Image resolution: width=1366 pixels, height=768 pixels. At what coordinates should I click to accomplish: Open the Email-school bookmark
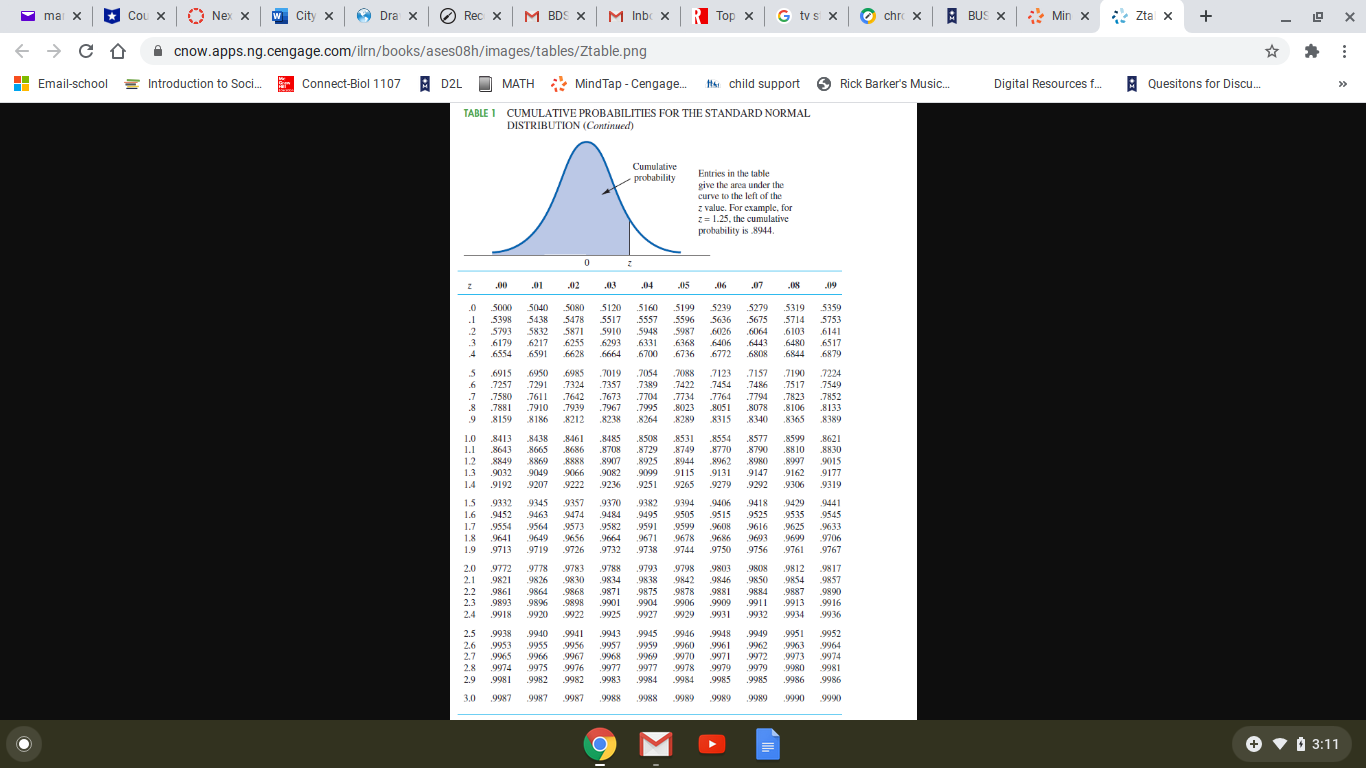[61, 84]
